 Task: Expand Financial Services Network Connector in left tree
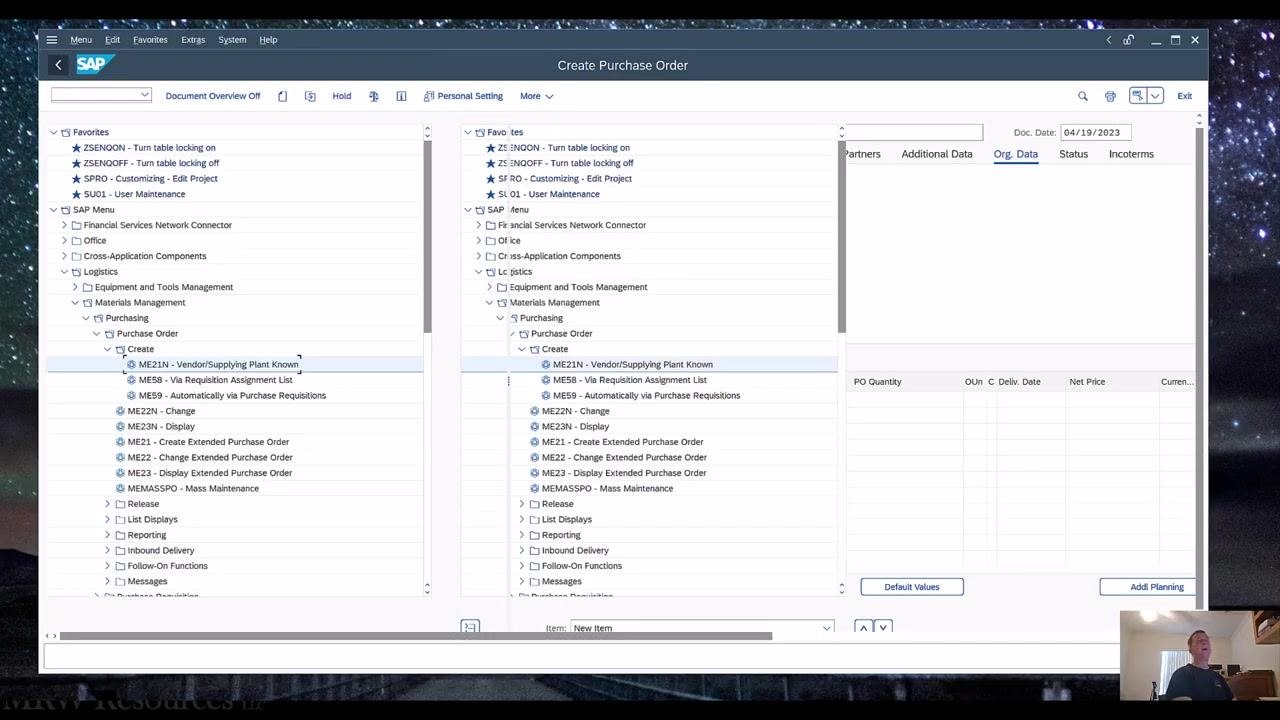(x=64, y=225)
